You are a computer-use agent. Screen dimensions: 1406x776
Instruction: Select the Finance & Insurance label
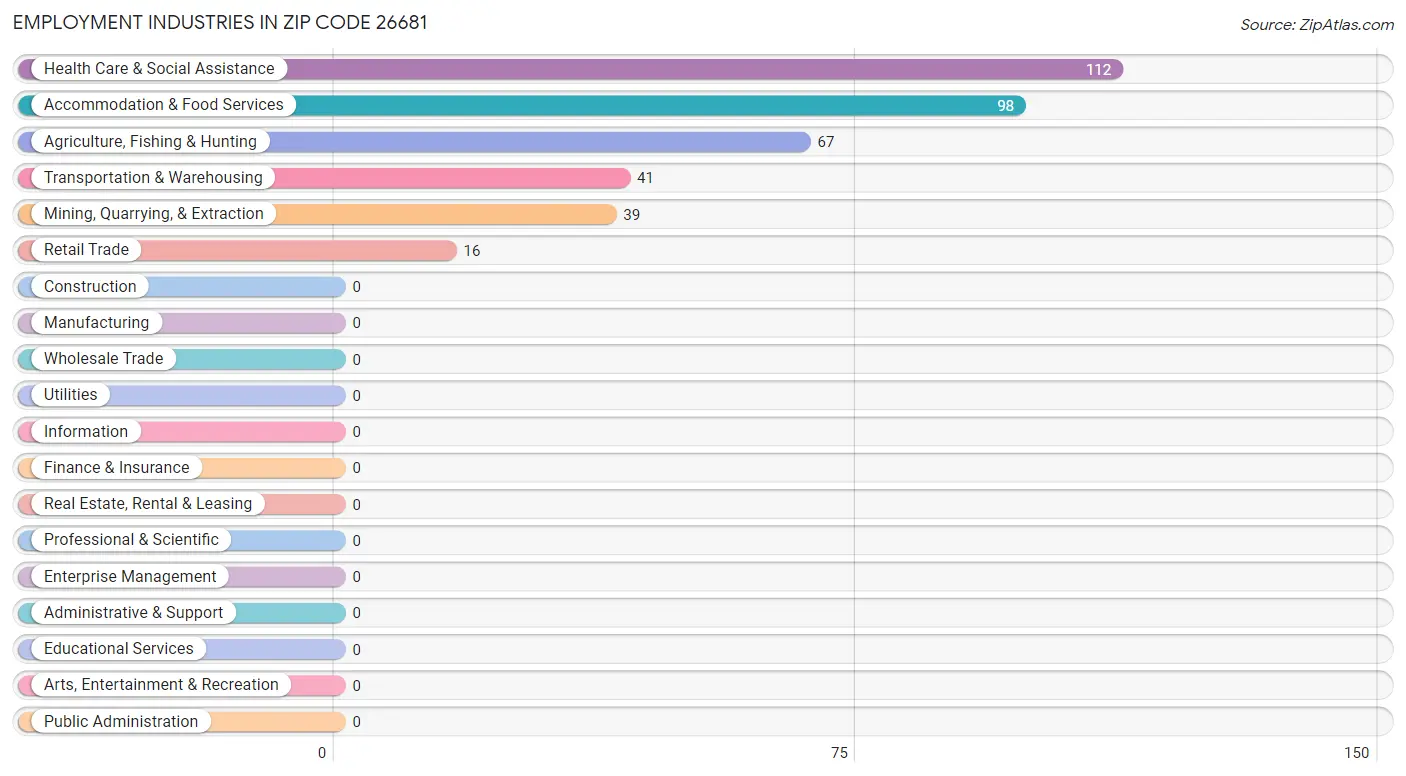[x=116, y=468]
